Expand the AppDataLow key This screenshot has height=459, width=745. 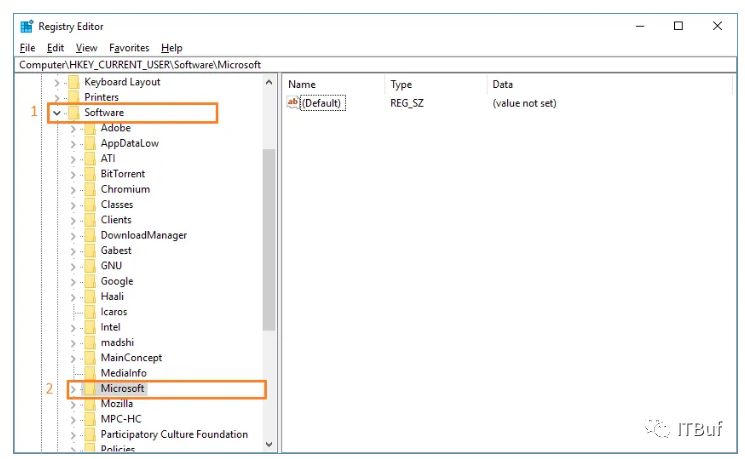[73, 144]
